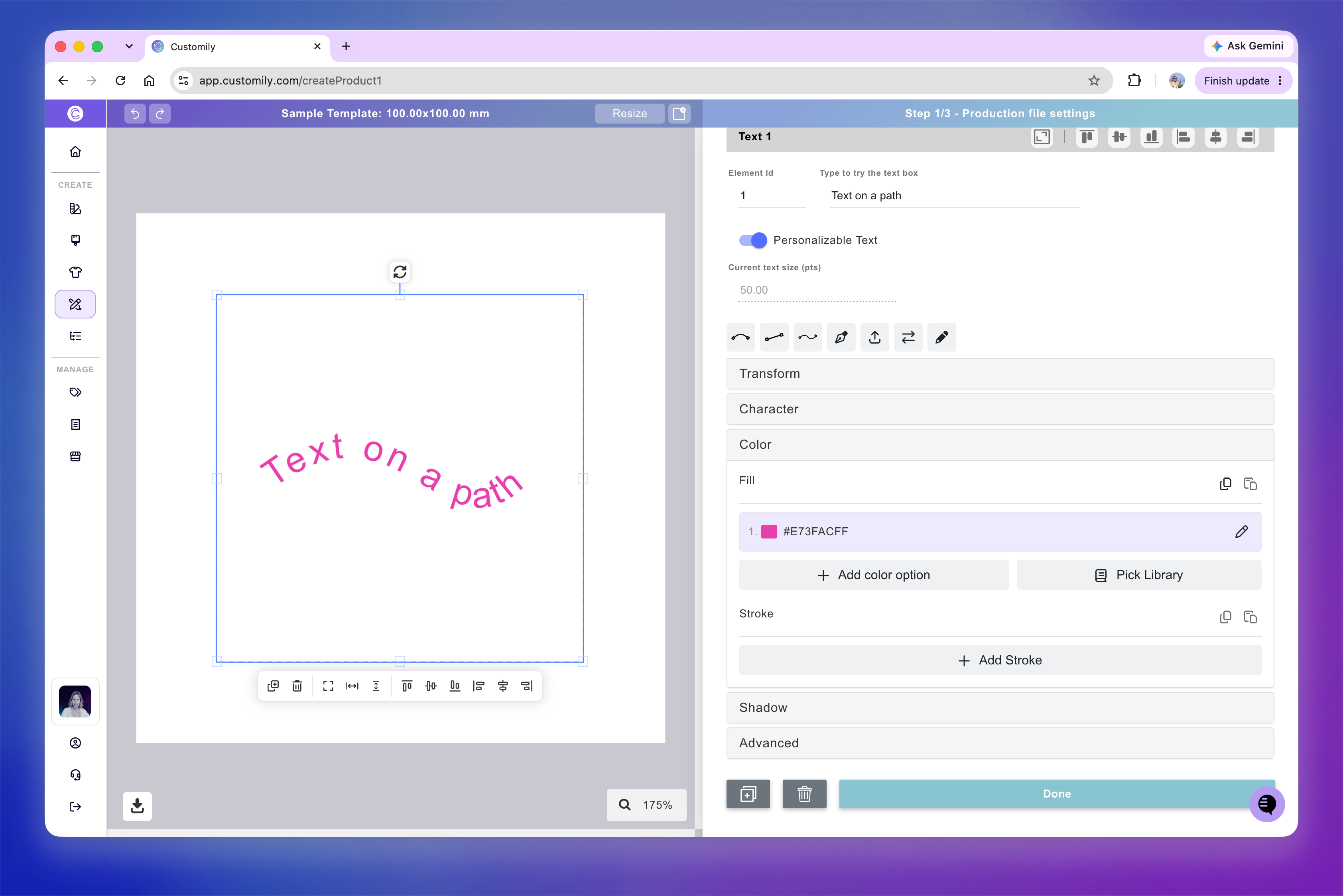Click the tags icon under MANAGE
The image size is (1343, 896).
click(75, 392)
